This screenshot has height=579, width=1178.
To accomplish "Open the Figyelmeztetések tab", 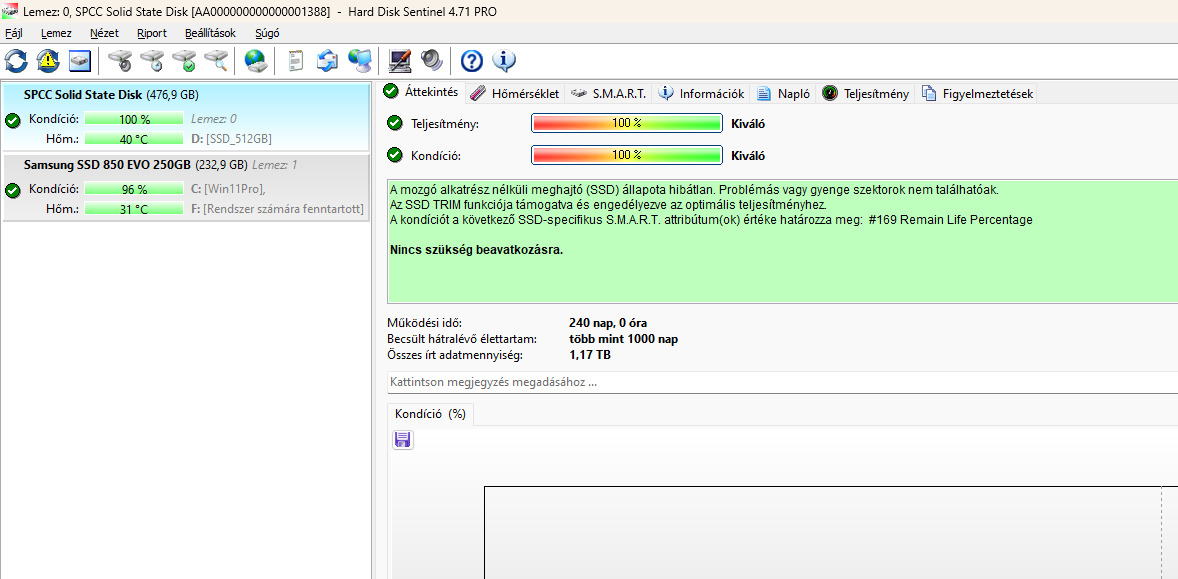I will point(977,93).
